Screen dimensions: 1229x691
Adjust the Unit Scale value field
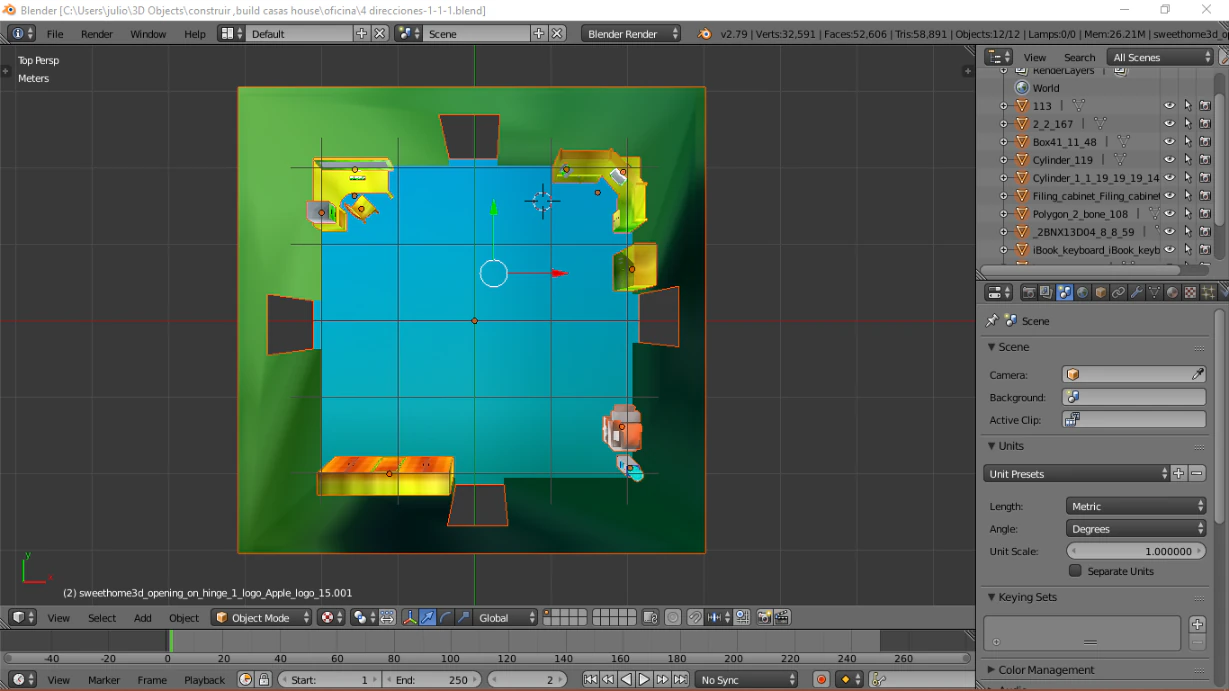[x=1136, y=551]
